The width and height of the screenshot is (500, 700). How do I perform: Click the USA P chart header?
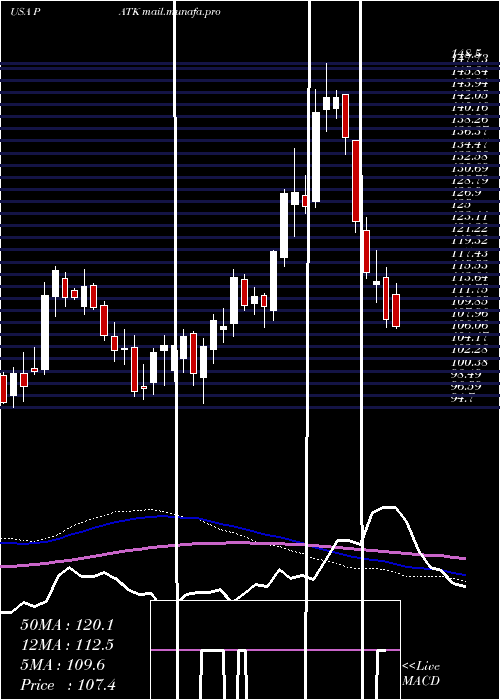pos(26,12)
